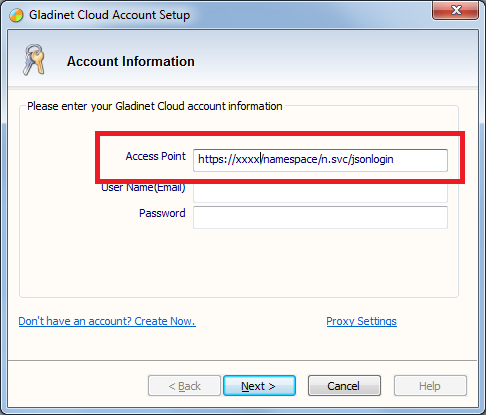Image resolution: width=486 pixels, height=415 pixels.
Task: Focus the User Name (Email) text box
Action: (x=320, y=193)
